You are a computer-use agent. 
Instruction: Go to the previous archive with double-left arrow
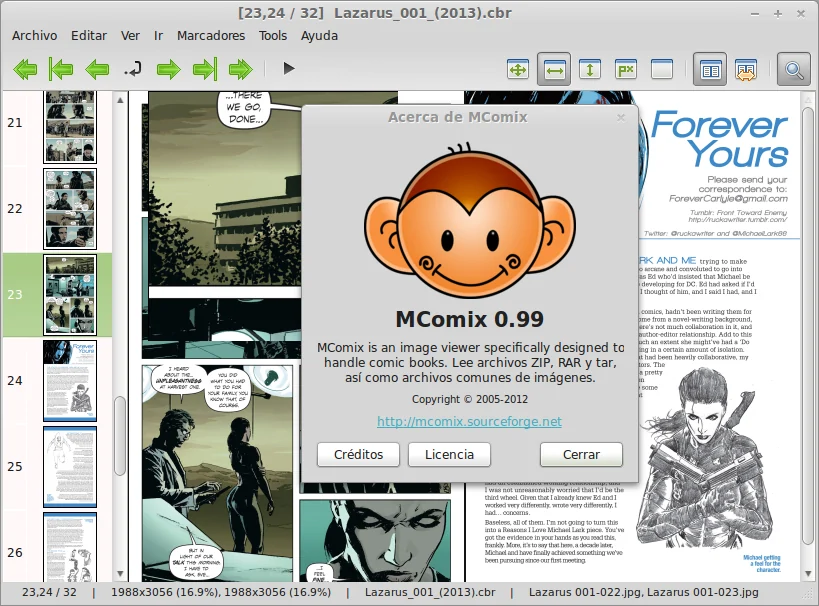tap(25, 69)
